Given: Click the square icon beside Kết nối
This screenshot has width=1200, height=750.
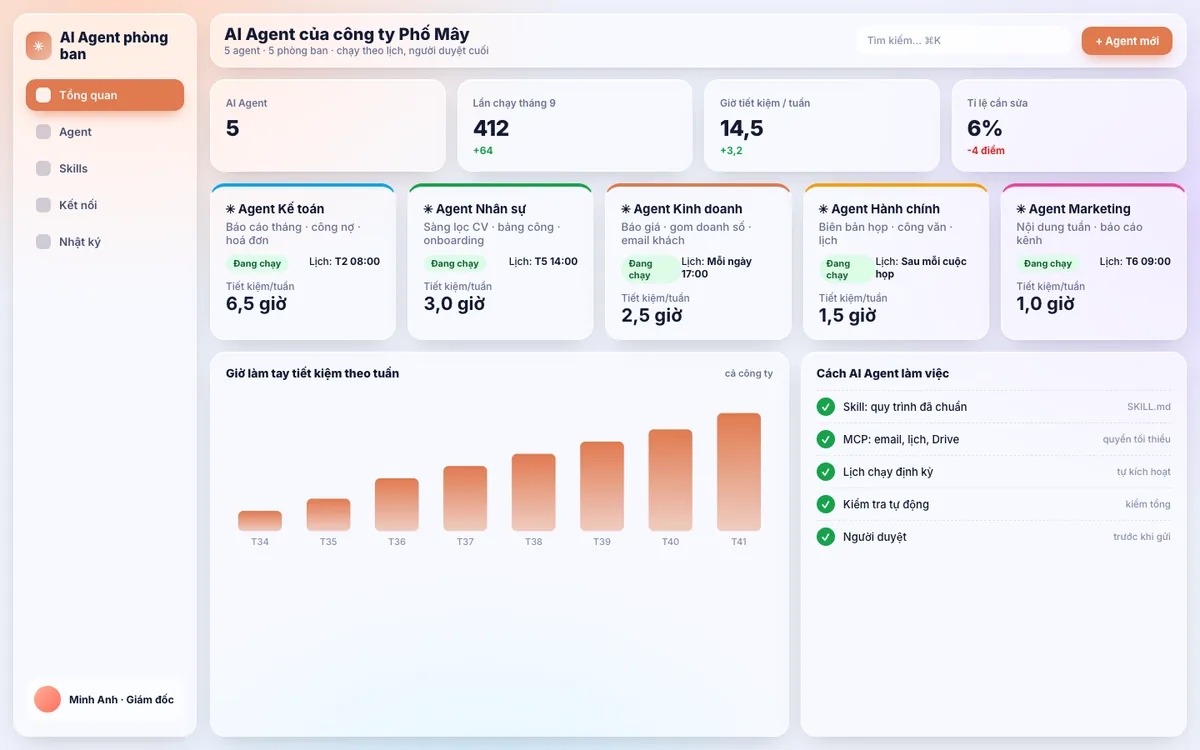Looking at the screenshot, I should tap(43, 205).
